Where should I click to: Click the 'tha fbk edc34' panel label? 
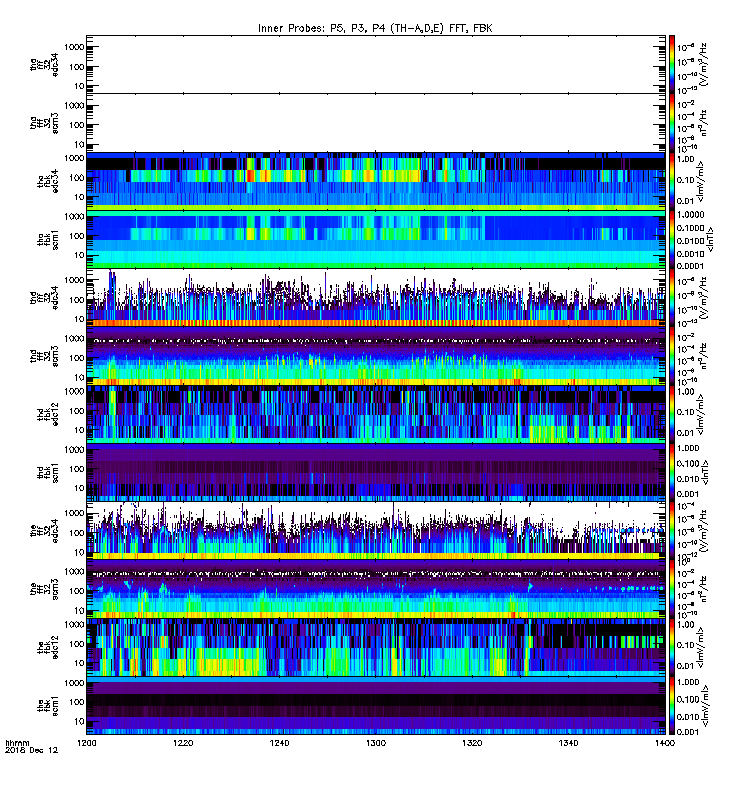48,181
